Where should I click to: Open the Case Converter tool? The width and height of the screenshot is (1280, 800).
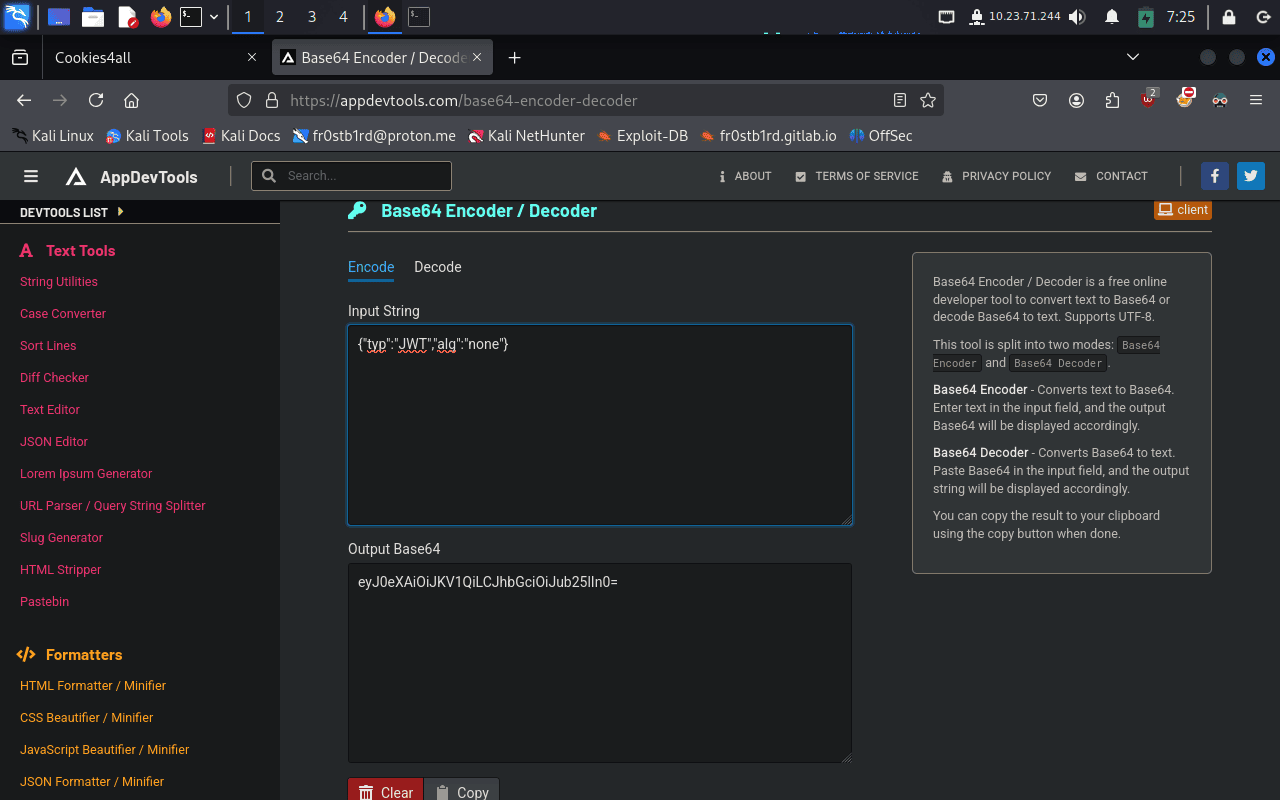pos(63,314)
